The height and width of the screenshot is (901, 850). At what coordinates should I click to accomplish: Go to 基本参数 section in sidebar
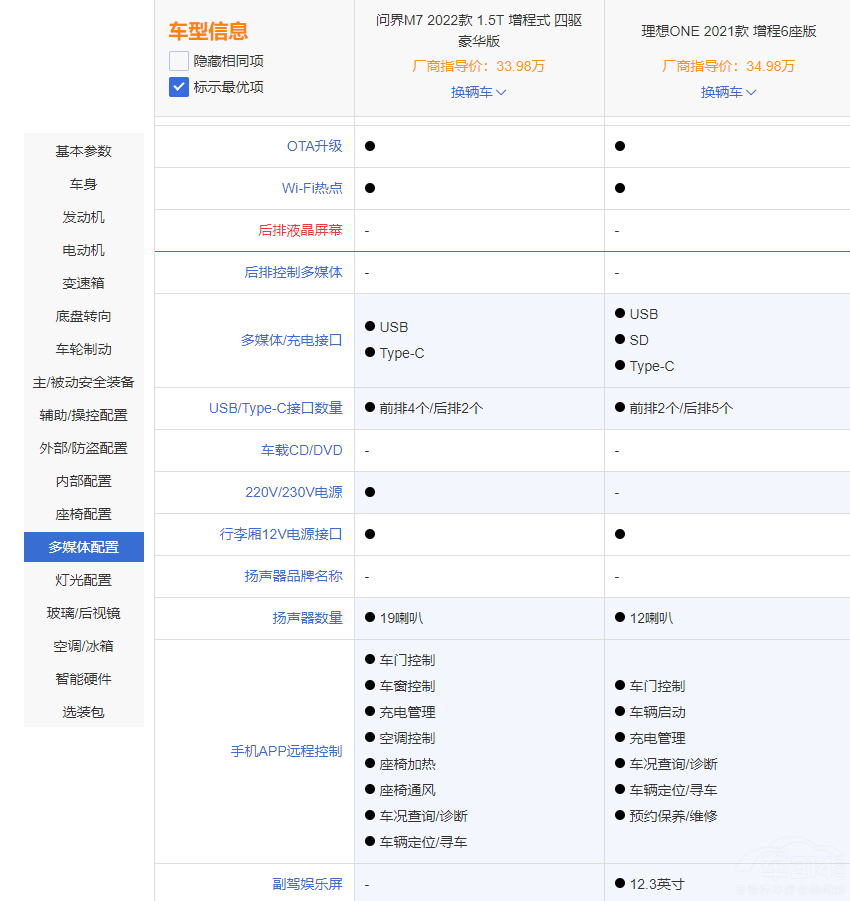[x=84, y=151]
